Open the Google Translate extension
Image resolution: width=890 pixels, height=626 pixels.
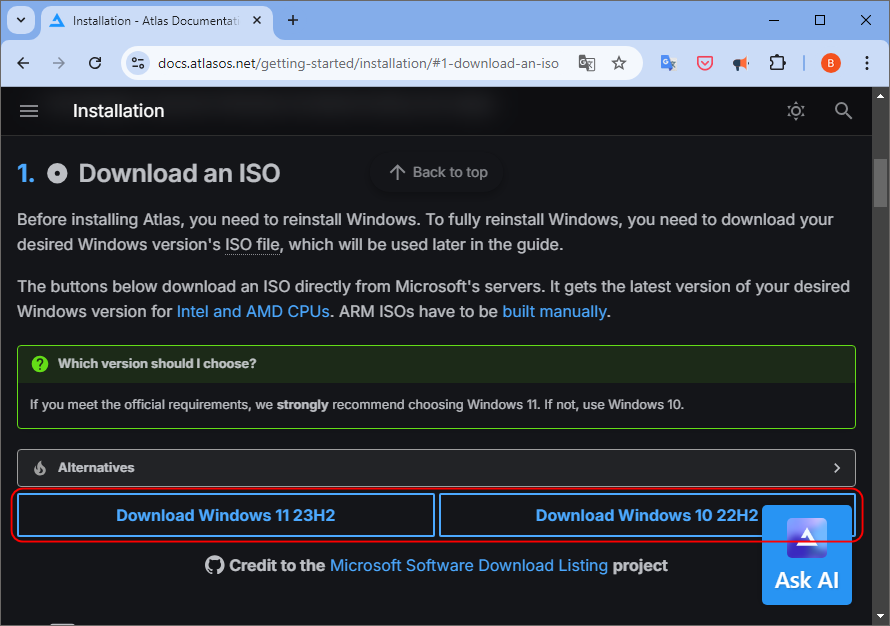click(668, 63)
